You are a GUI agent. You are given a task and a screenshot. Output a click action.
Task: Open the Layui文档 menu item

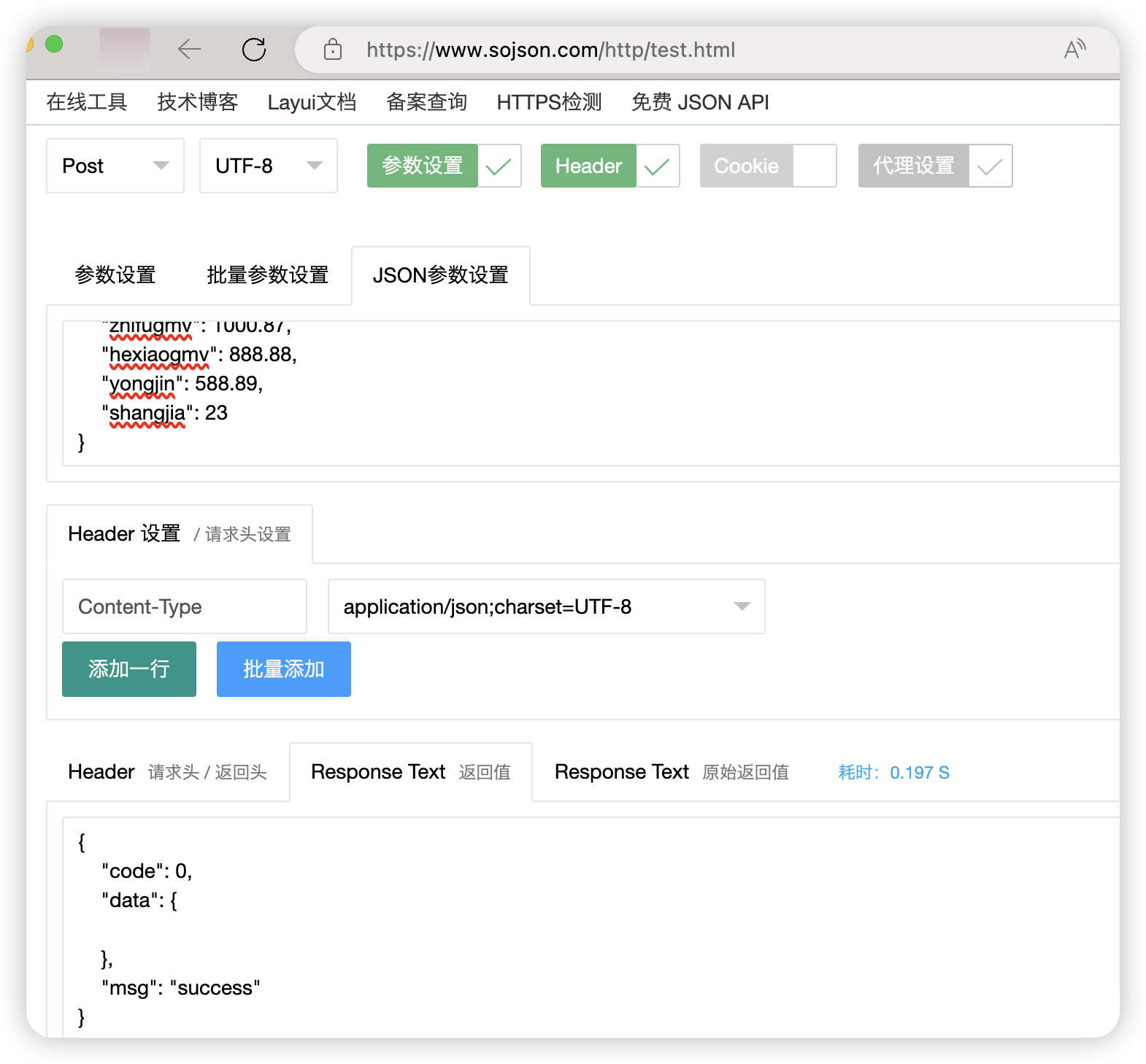pyautogui.click(x=312, y=102)
